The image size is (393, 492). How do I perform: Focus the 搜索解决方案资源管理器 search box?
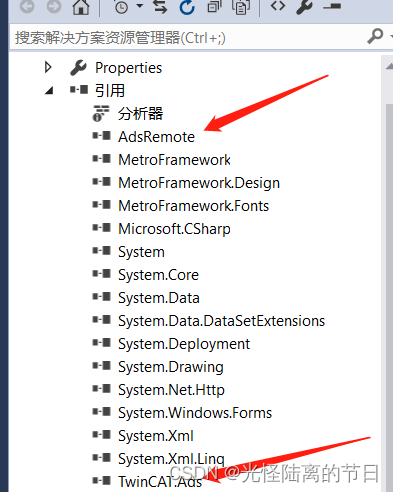tap(187, 38)
